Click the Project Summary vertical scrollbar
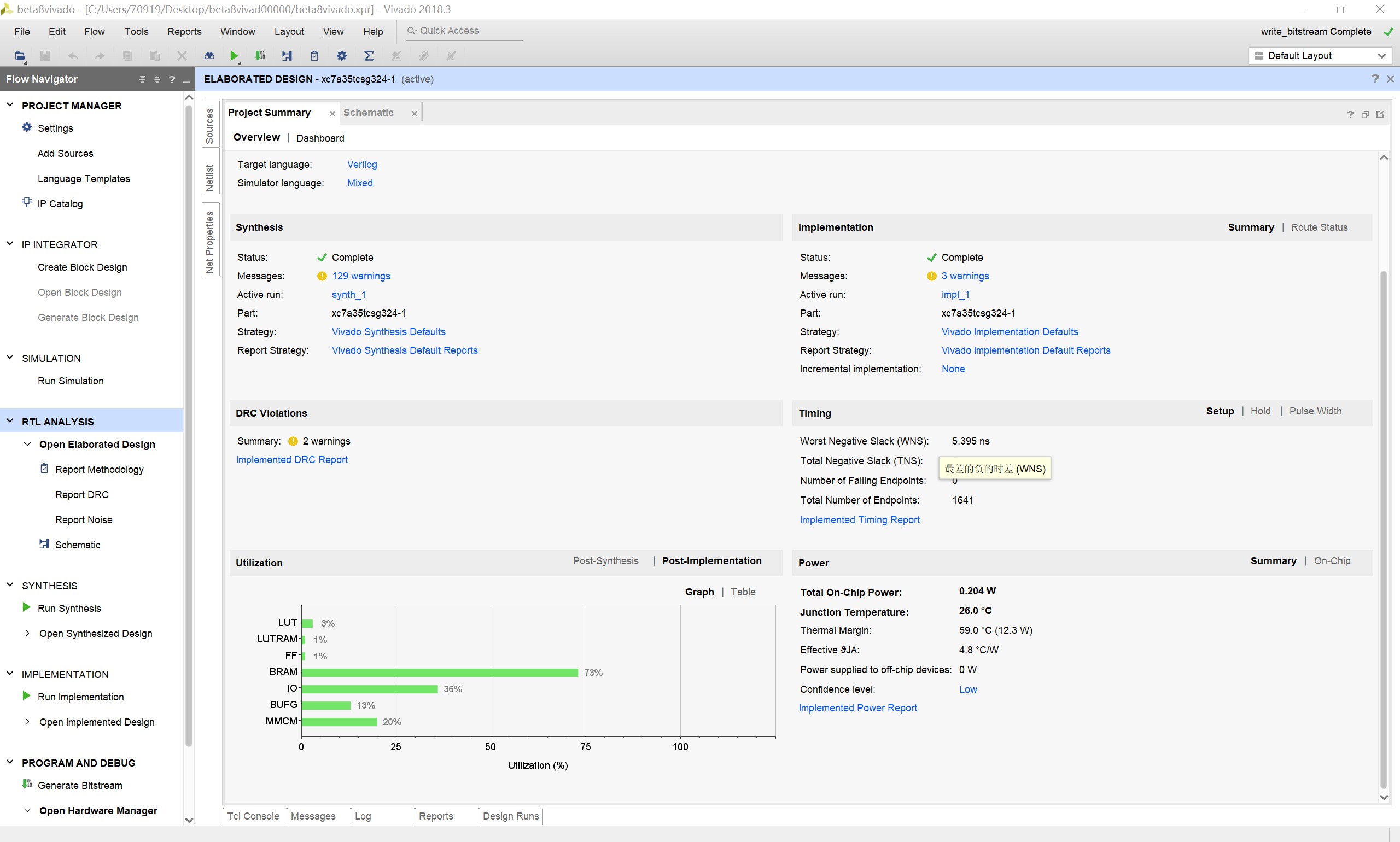The image size is (1400, 842). point(1383,511)
